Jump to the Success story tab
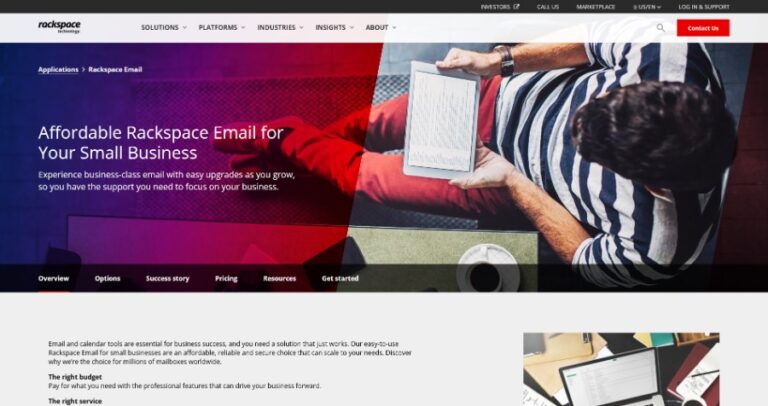This screenshot has height=406, width=768. click(168, 278)
